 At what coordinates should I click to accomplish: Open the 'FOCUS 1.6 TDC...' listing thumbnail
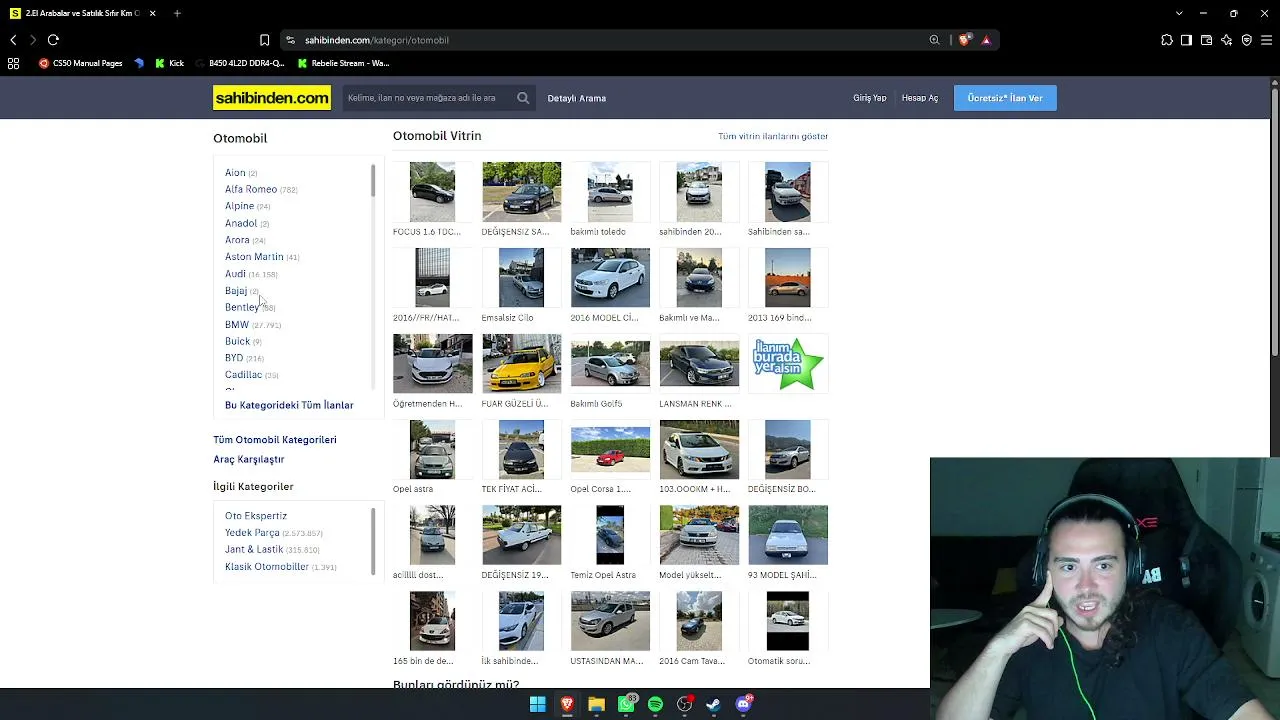tap(432, 192)
